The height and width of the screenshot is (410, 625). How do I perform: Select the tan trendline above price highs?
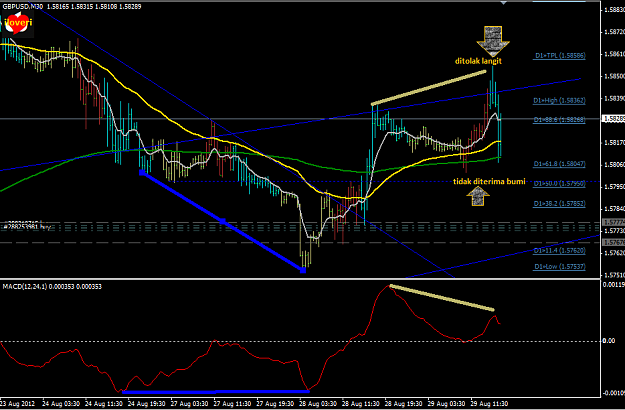tap(428, 88)
